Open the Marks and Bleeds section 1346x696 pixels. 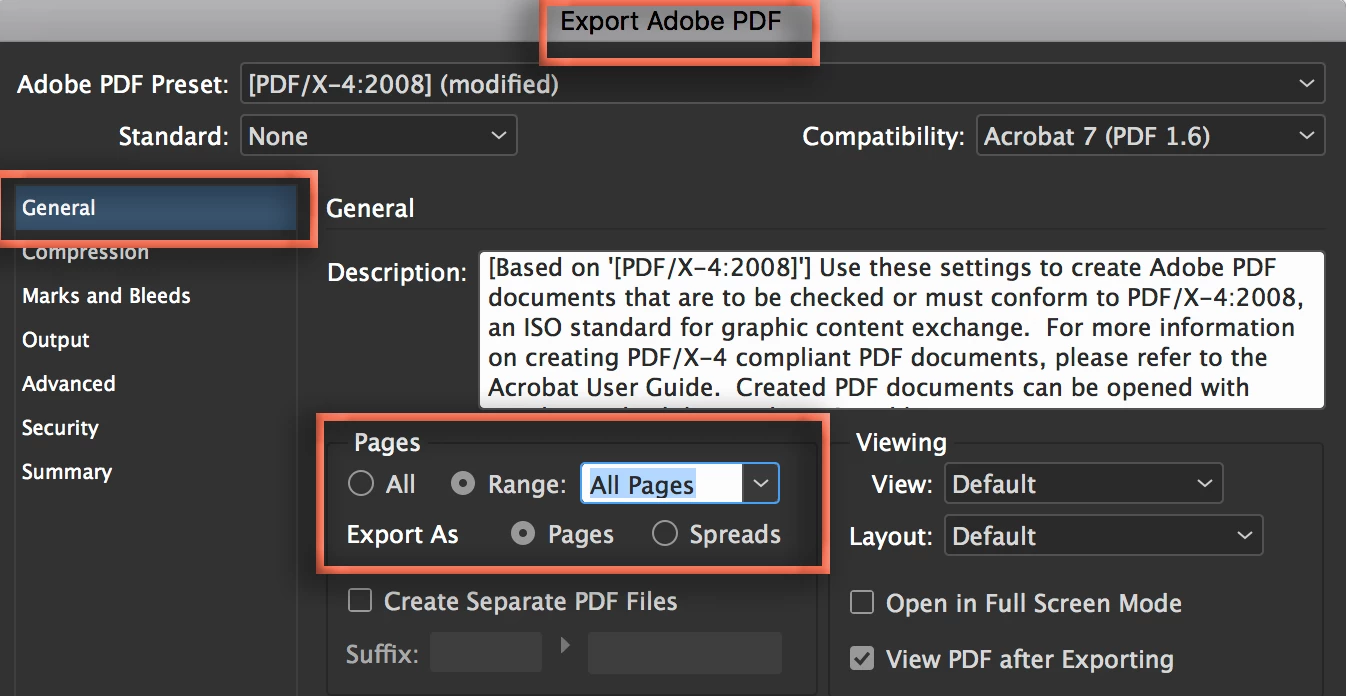click(106, 296)
